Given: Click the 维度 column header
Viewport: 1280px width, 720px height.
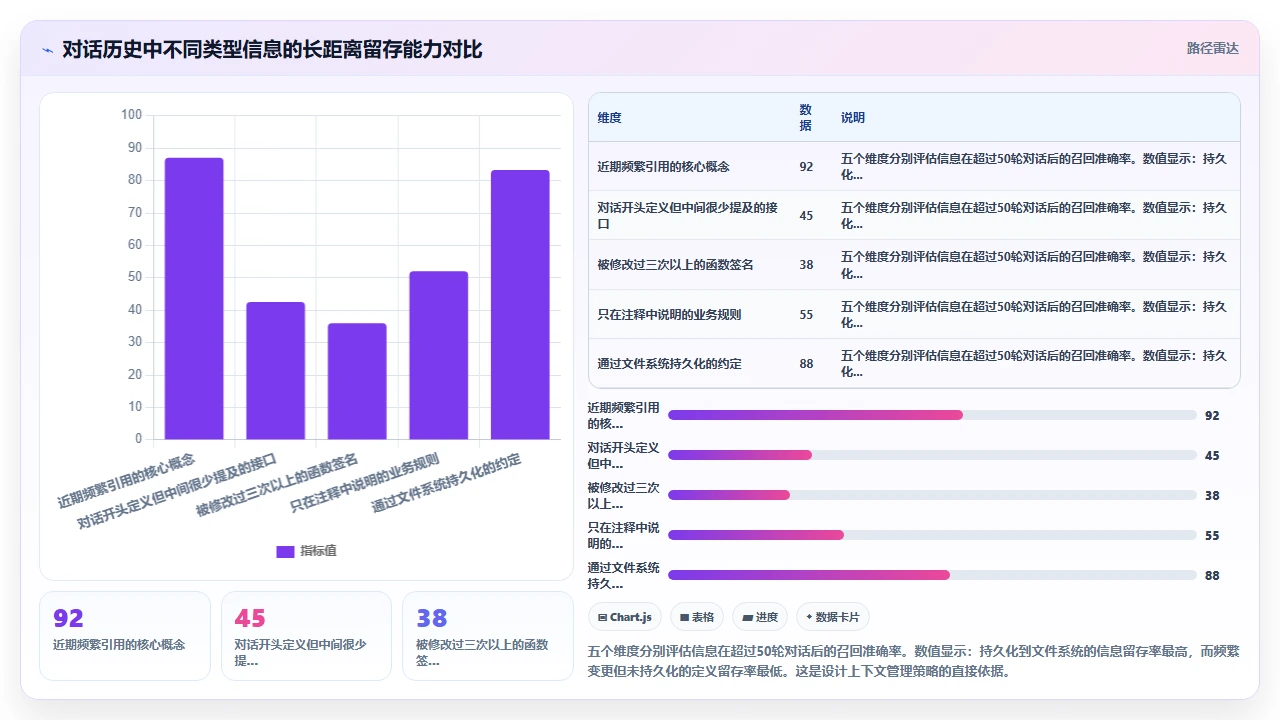Looking at the screenshot, I should pos(610,117).
